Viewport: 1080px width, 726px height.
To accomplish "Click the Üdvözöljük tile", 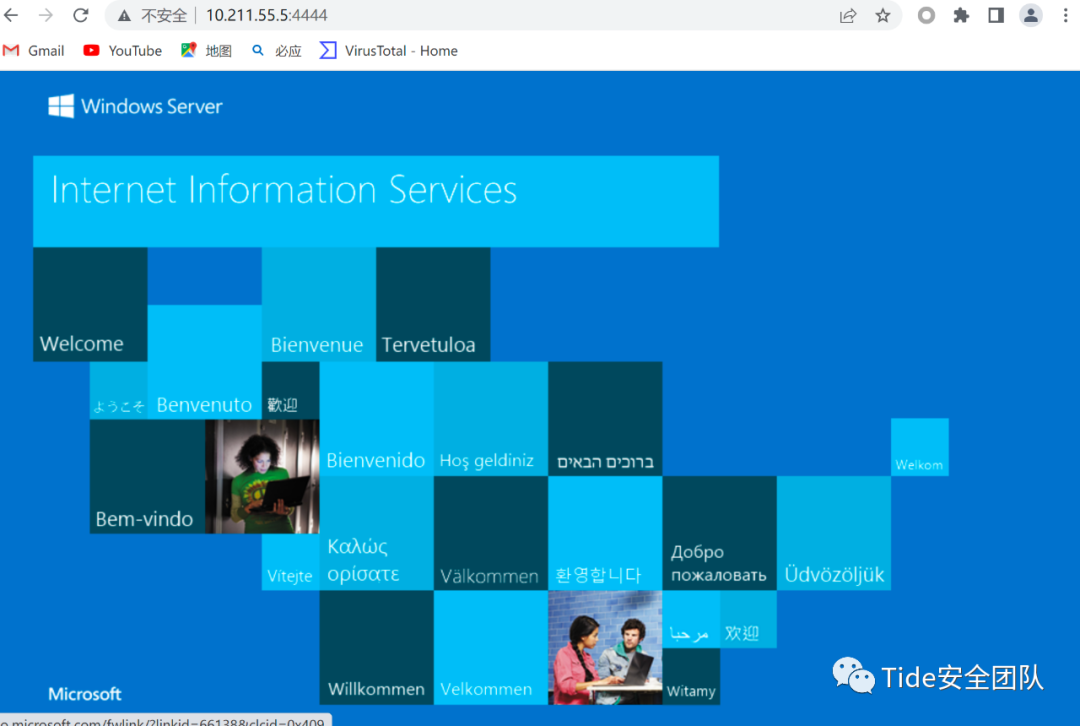I will tap(834, 533).
